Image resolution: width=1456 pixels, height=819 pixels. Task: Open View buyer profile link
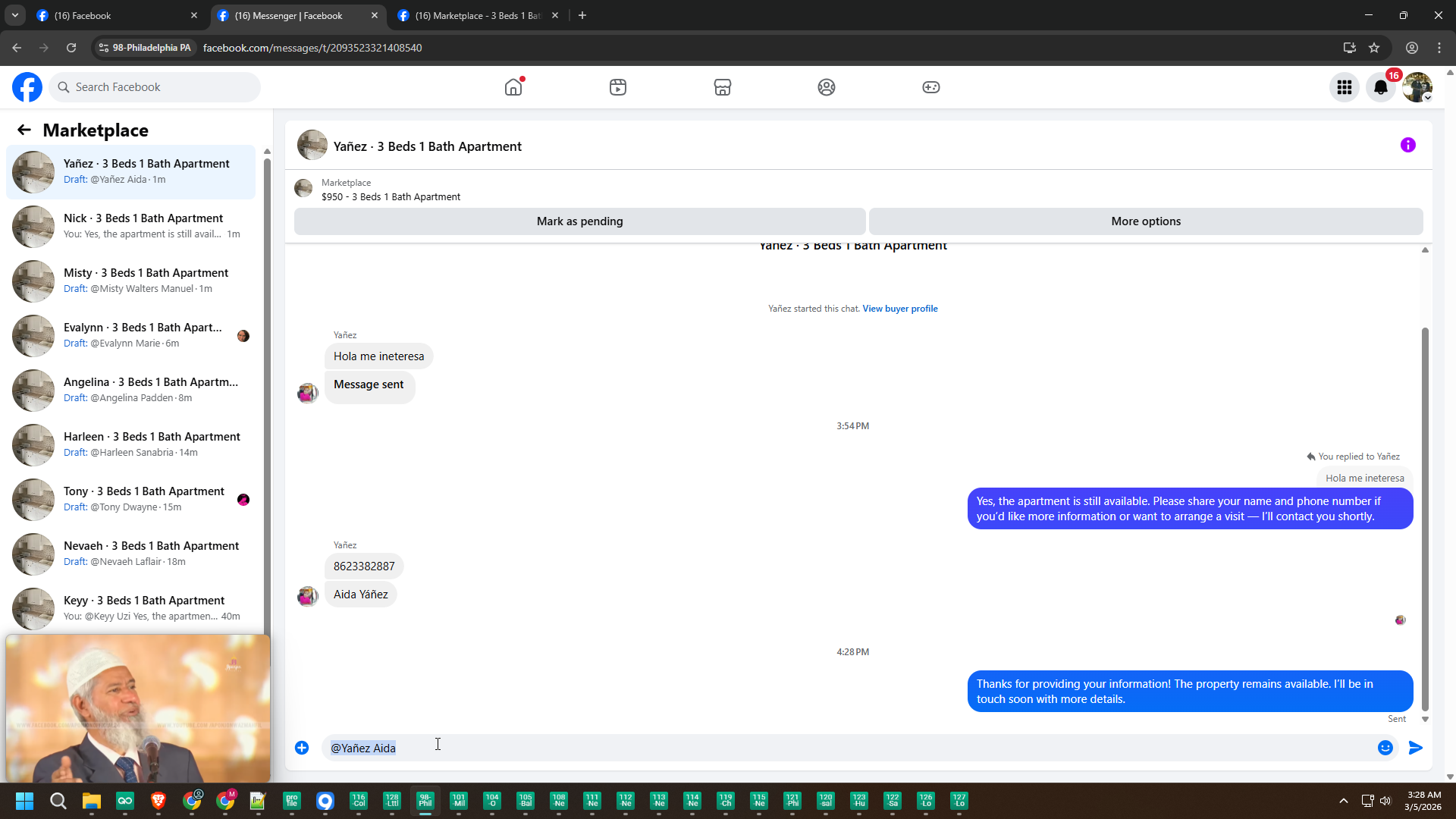[x=900, y=309]
